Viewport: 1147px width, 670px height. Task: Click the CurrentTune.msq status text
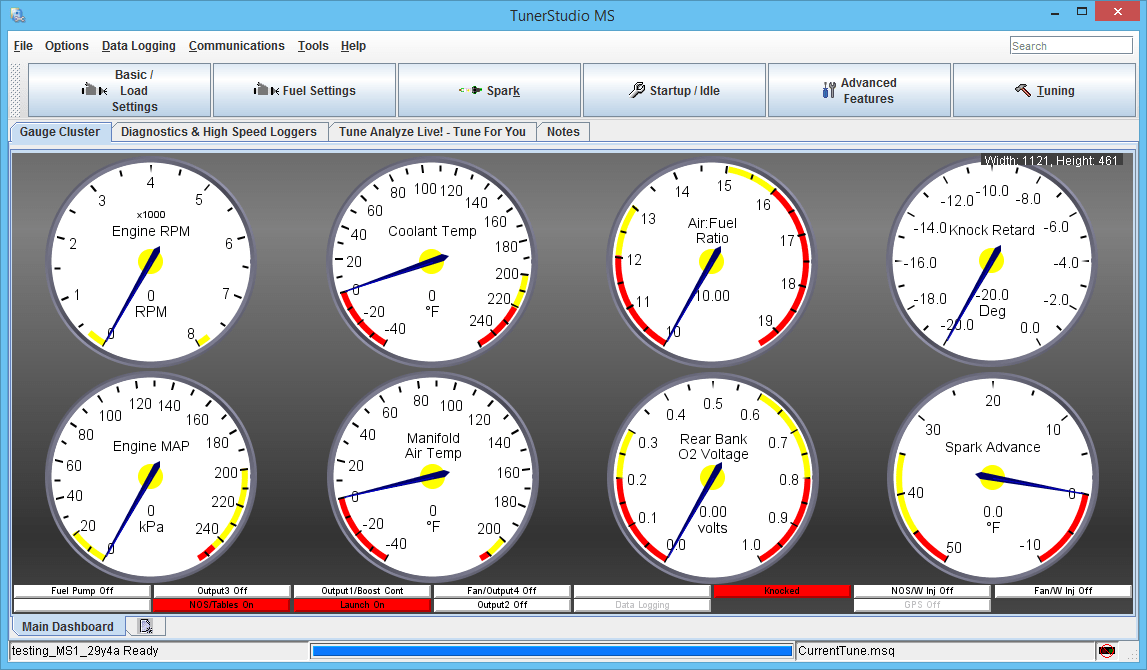[x=846, y=650]
